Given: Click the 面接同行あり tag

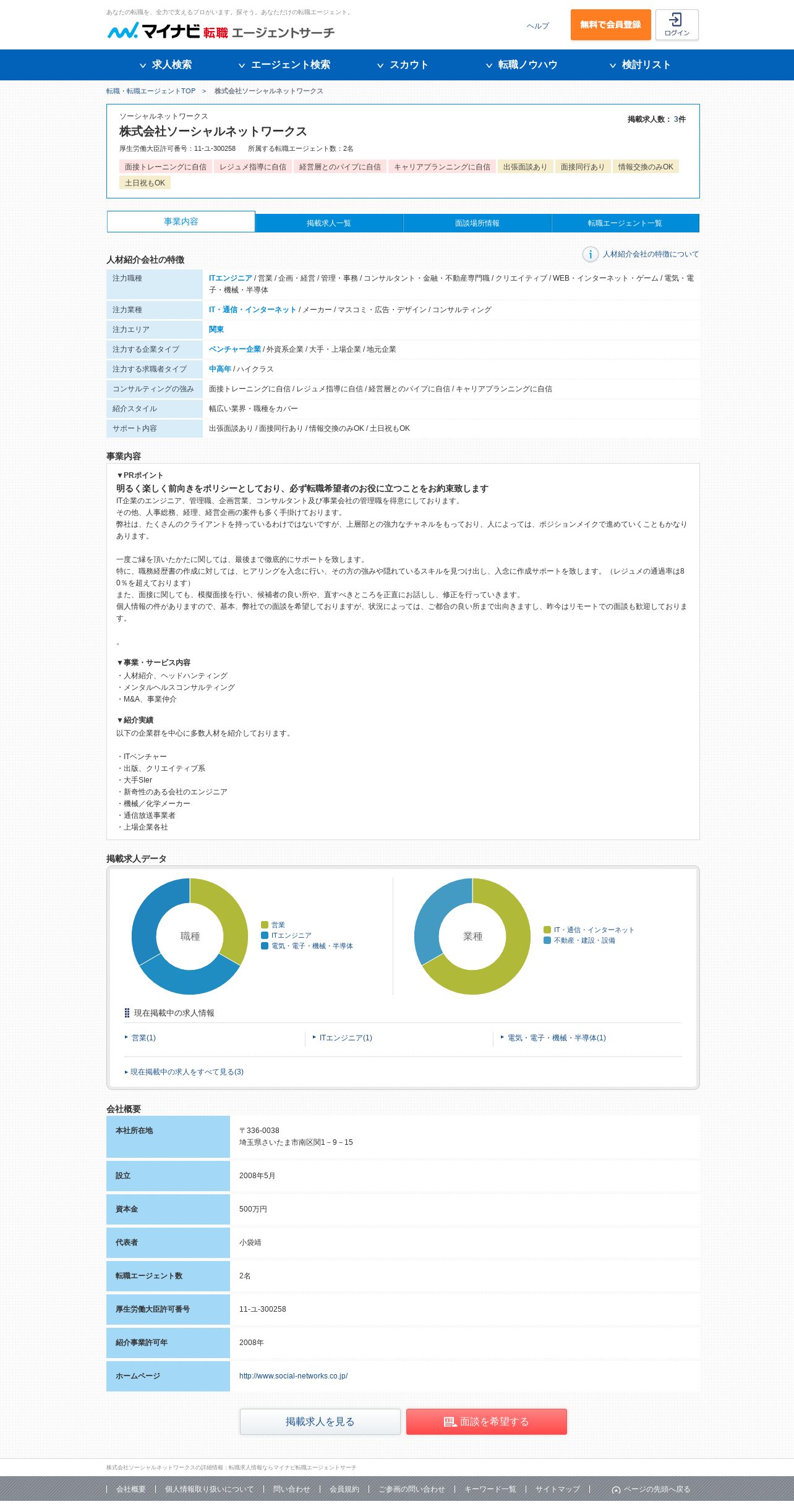Looking at the screenshot, I should click(x=583, y=167).
